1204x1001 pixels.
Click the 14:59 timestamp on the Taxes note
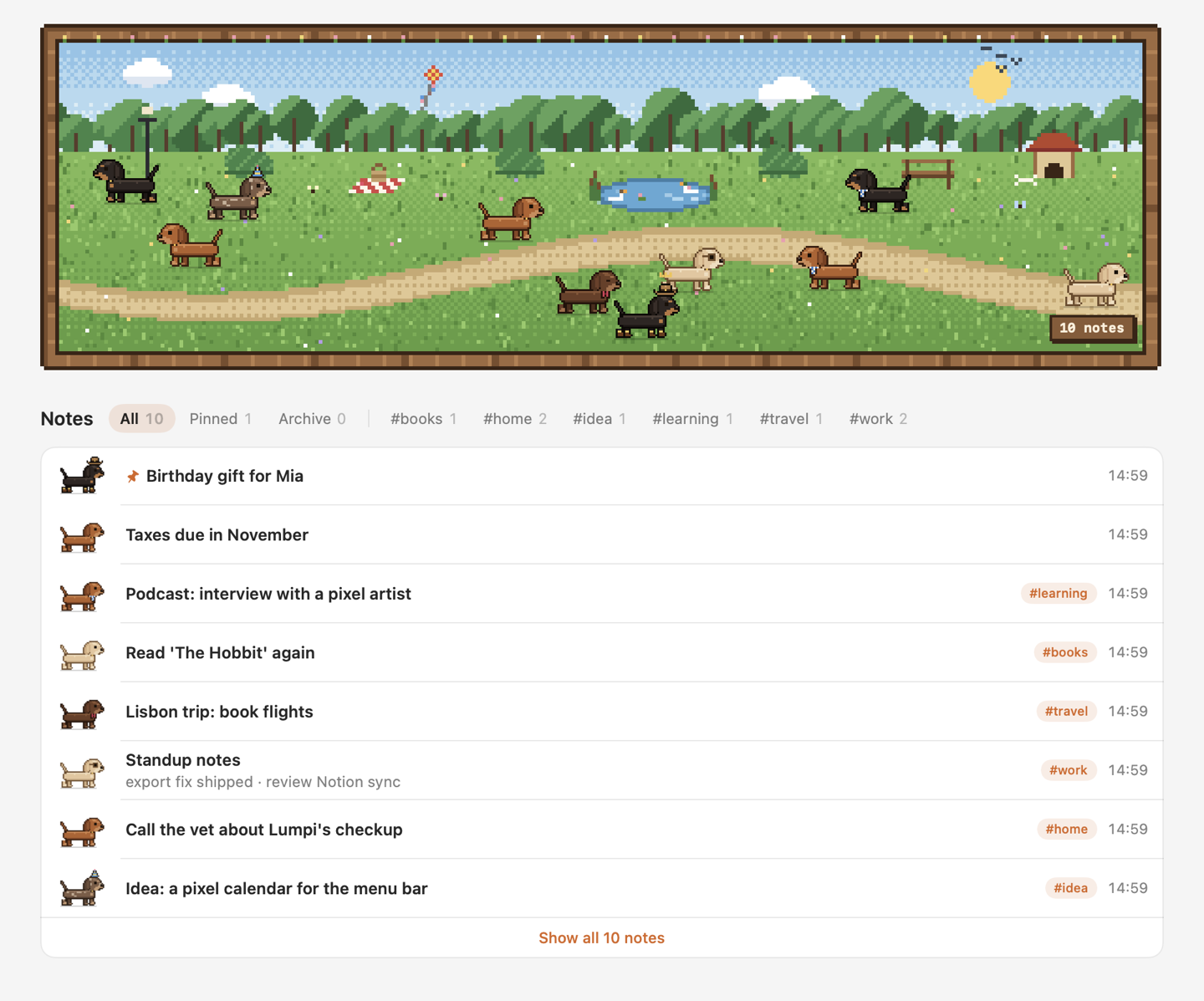point(1128,535)
